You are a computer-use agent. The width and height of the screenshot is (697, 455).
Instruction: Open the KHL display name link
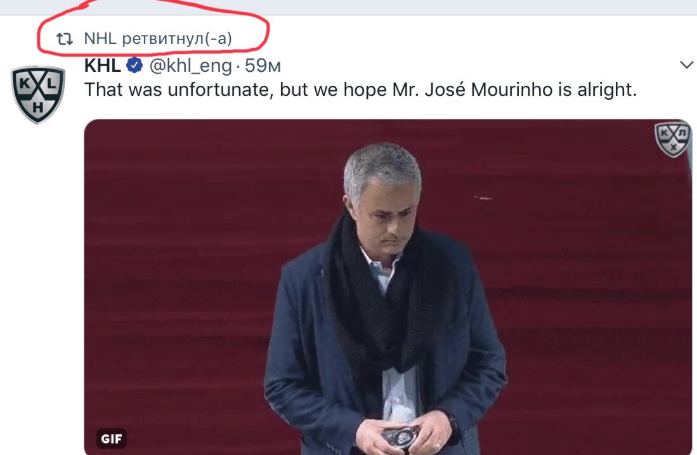point(102,66)
